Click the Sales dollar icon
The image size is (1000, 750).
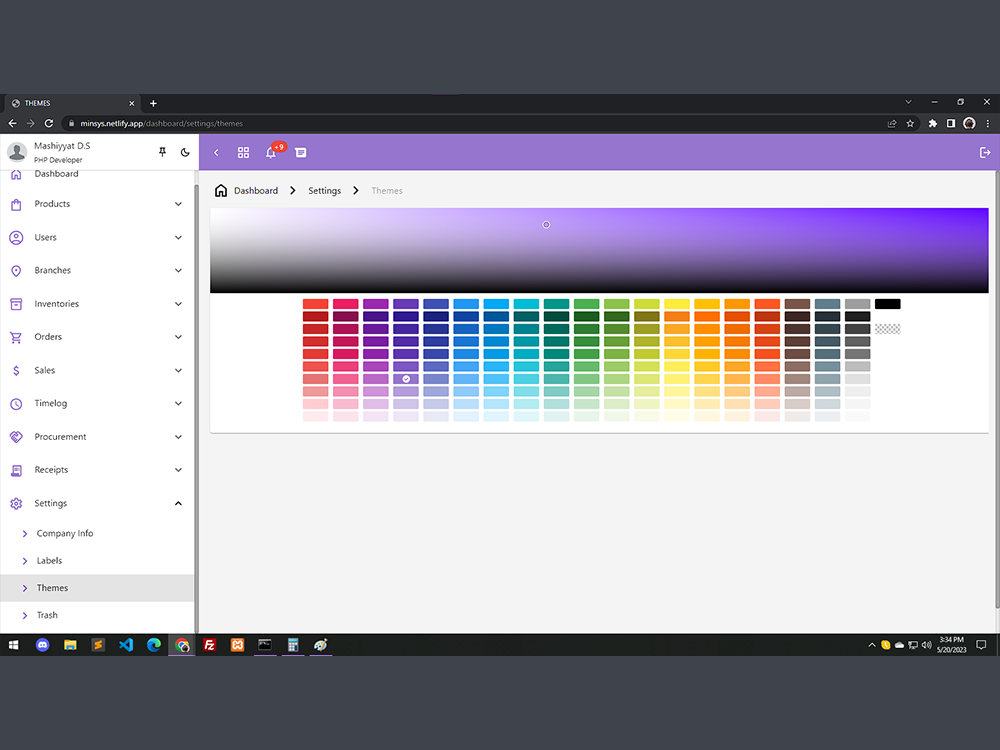point(17,371)
